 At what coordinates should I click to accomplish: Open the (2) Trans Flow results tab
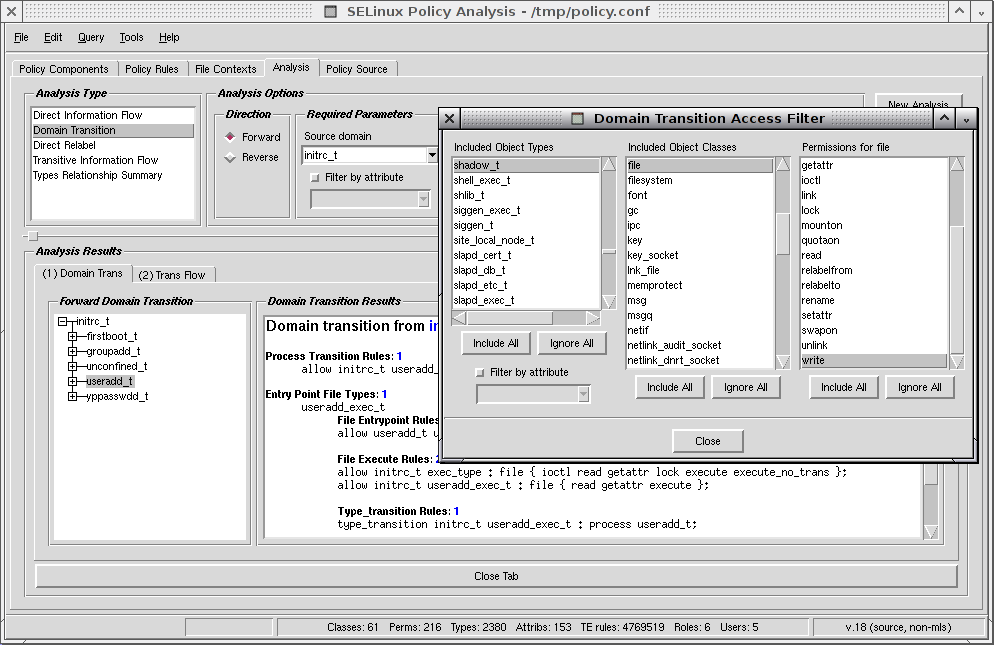pyautogui.click(x=172, y=275)
